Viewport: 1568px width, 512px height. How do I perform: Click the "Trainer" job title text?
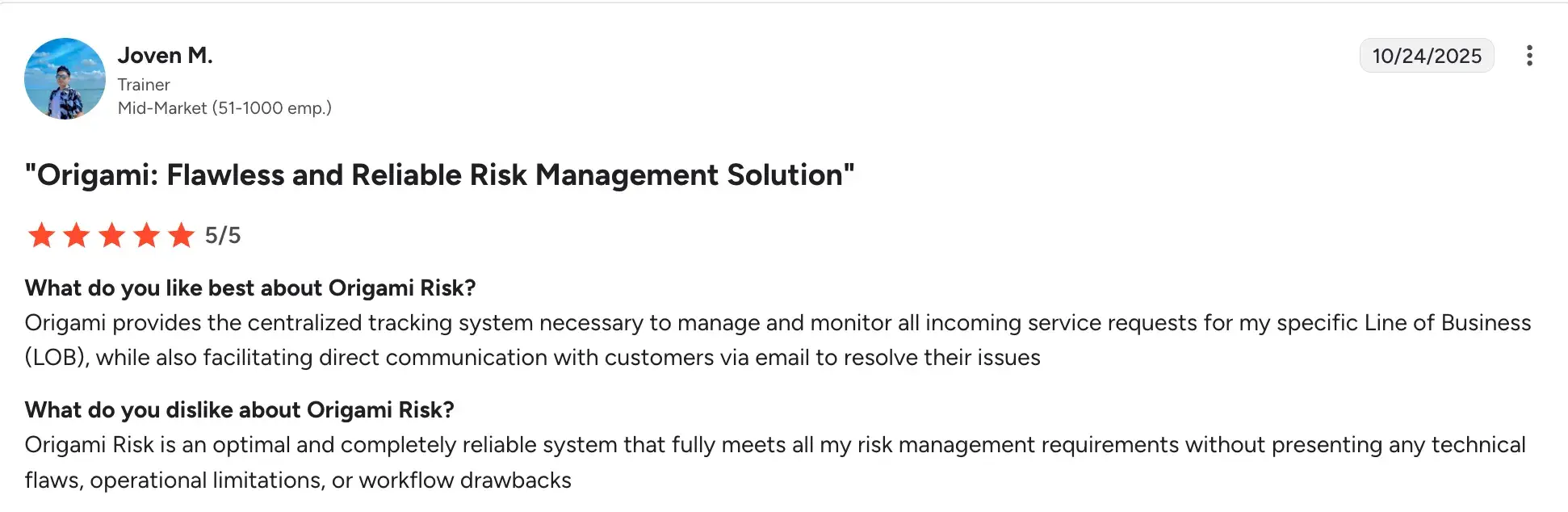tap(144, 85)
